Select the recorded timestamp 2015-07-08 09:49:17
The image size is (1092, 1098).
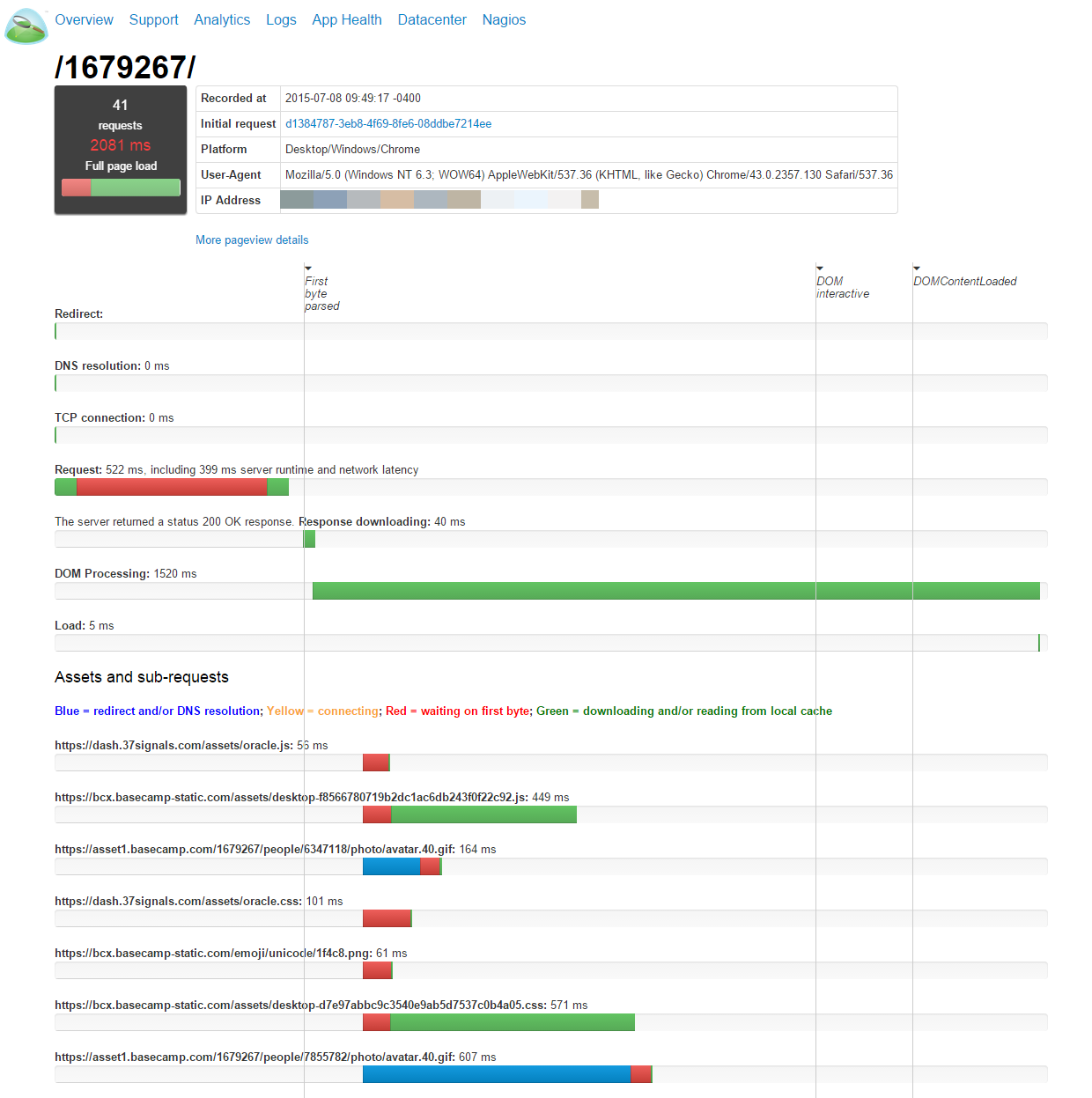tap(353, 99)
